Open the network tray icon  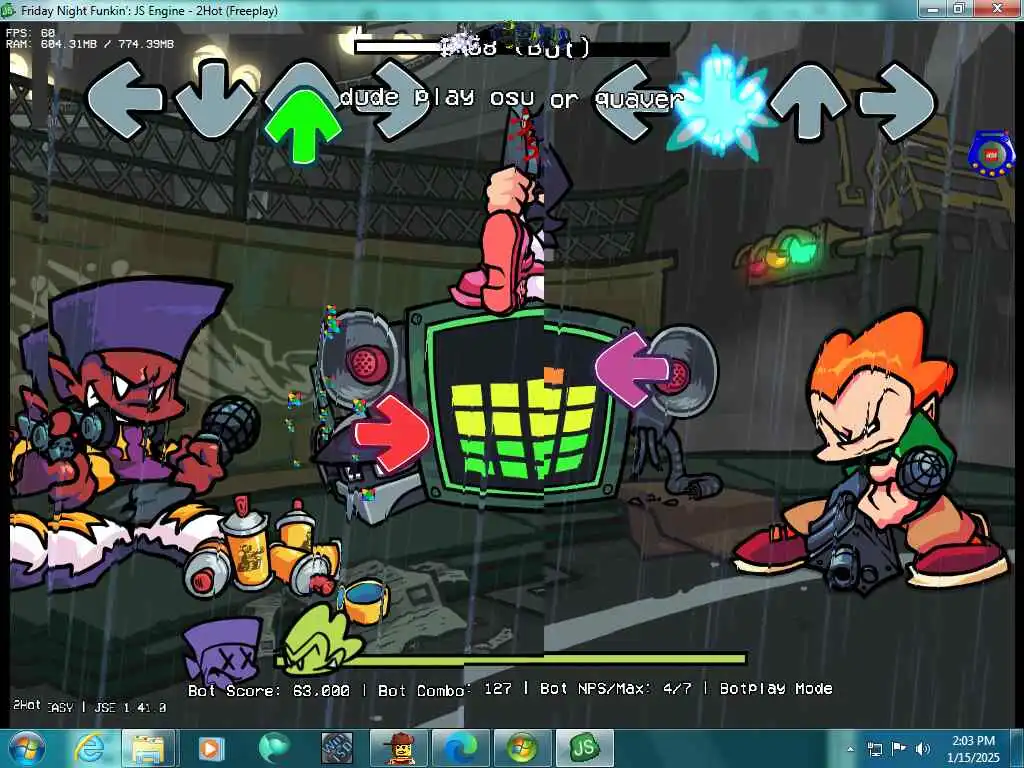[874, 749]
